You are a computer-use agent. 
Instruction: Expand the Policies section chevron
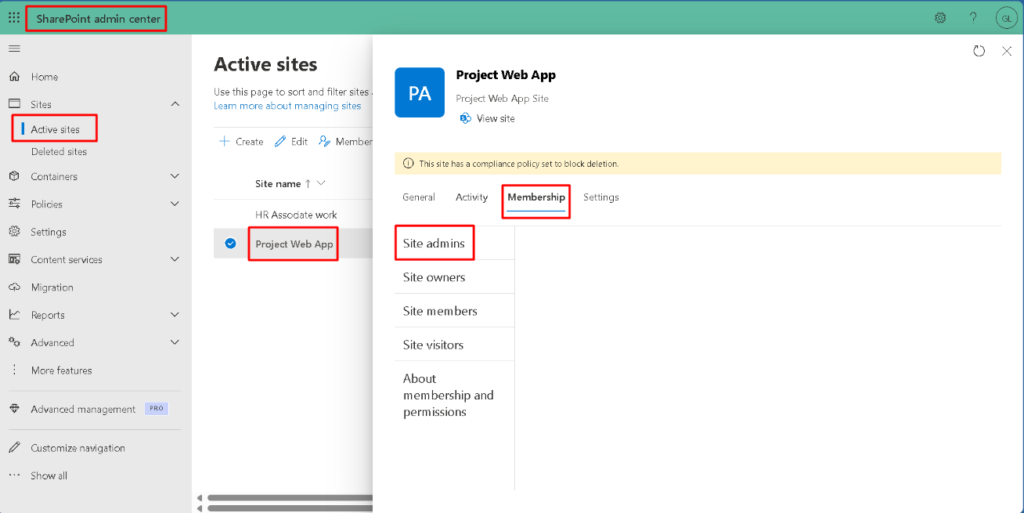click(175, 204)
